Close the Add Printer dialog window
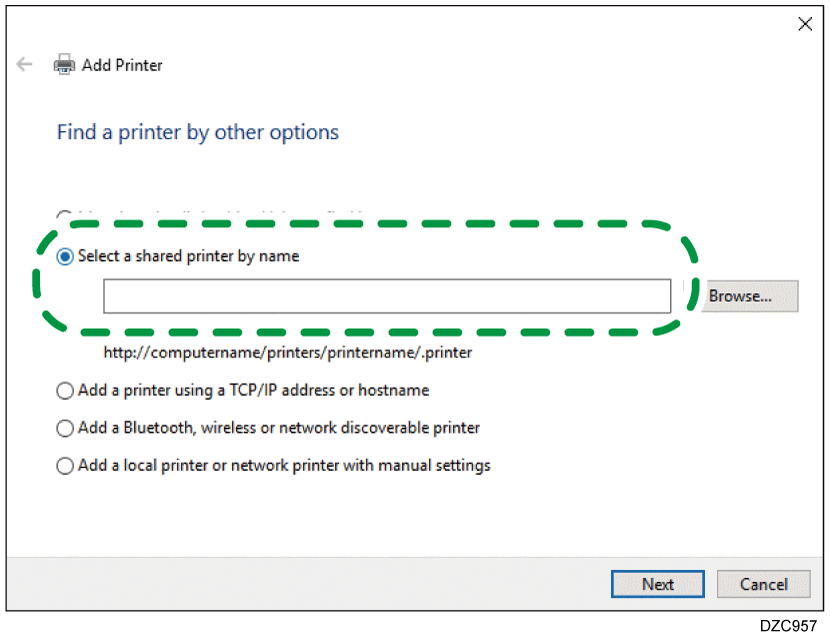Viewport: 830px width, 644px height. click(805, 24)
